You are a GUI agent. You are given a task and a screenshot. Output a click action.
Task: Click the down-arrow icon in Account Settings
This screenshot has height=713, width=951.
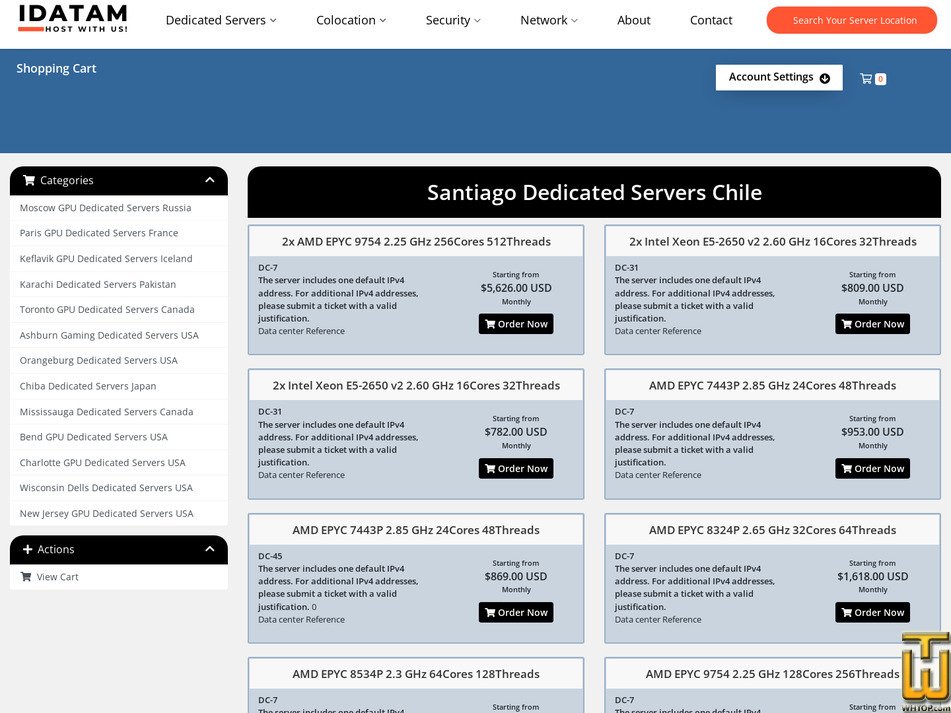825,78
